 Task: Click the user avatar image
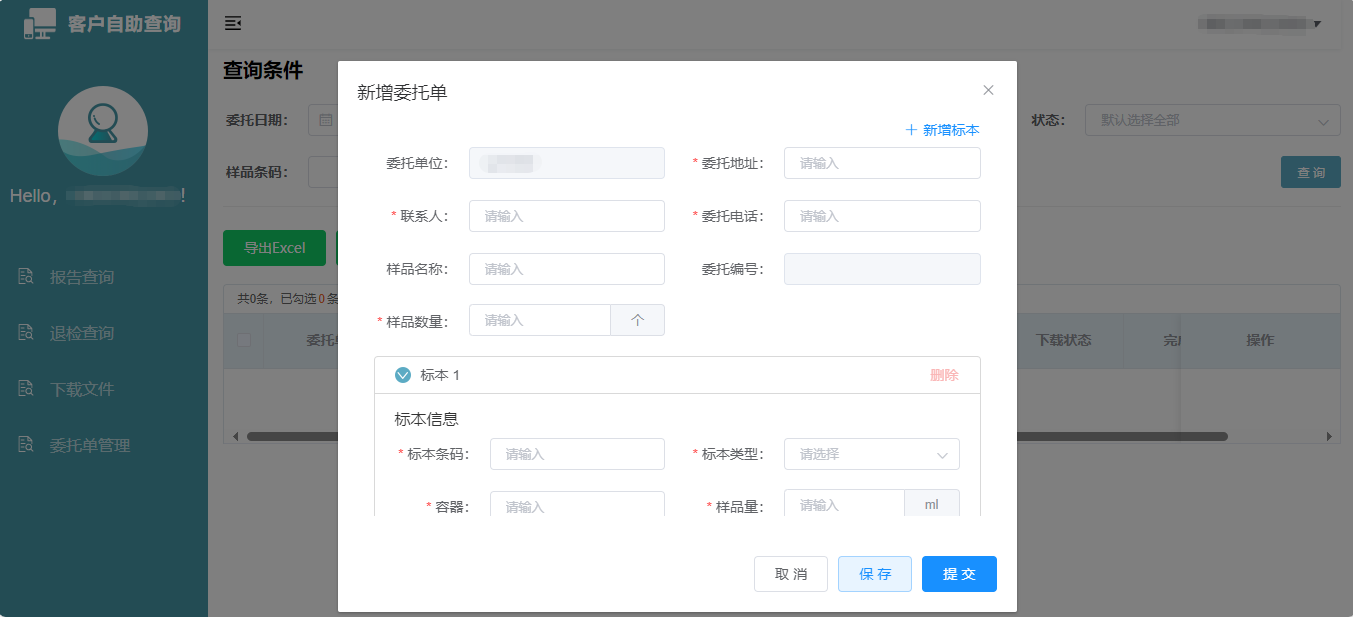(103, 131)
